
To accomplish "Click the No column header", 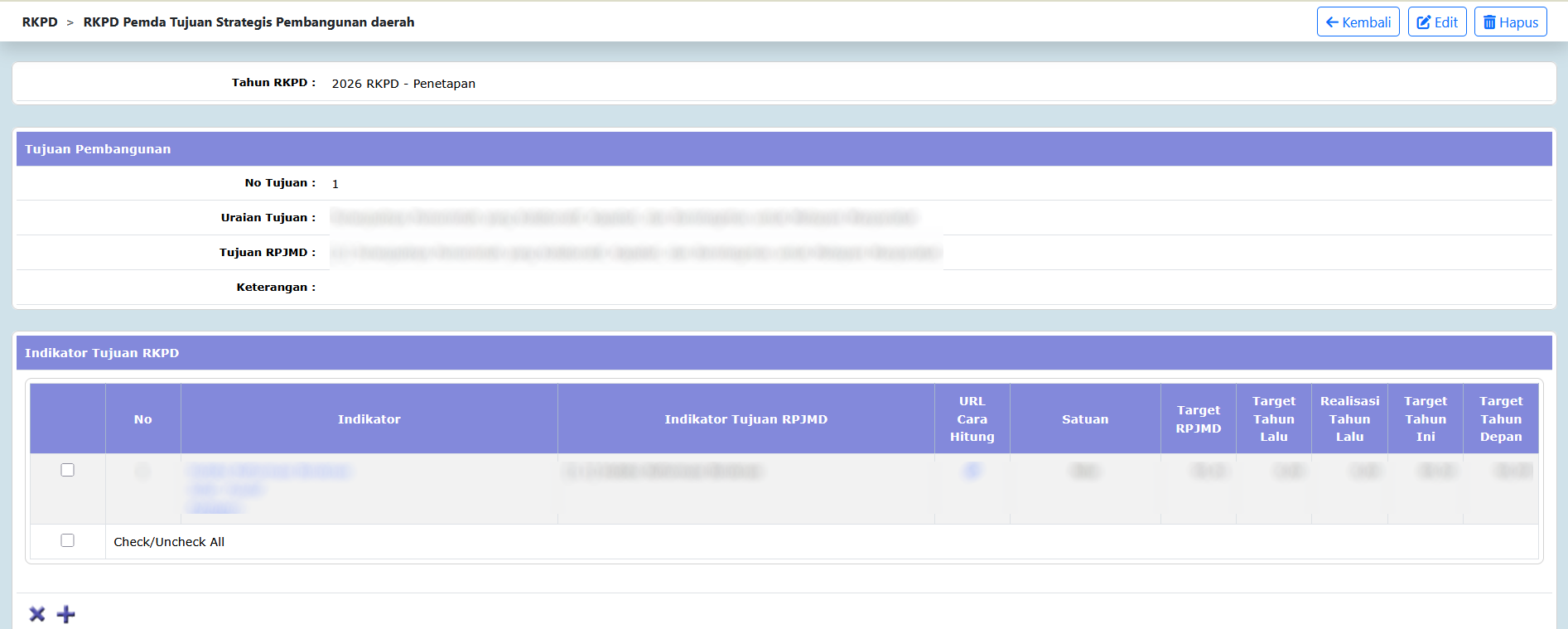I will tap(142, 419).
